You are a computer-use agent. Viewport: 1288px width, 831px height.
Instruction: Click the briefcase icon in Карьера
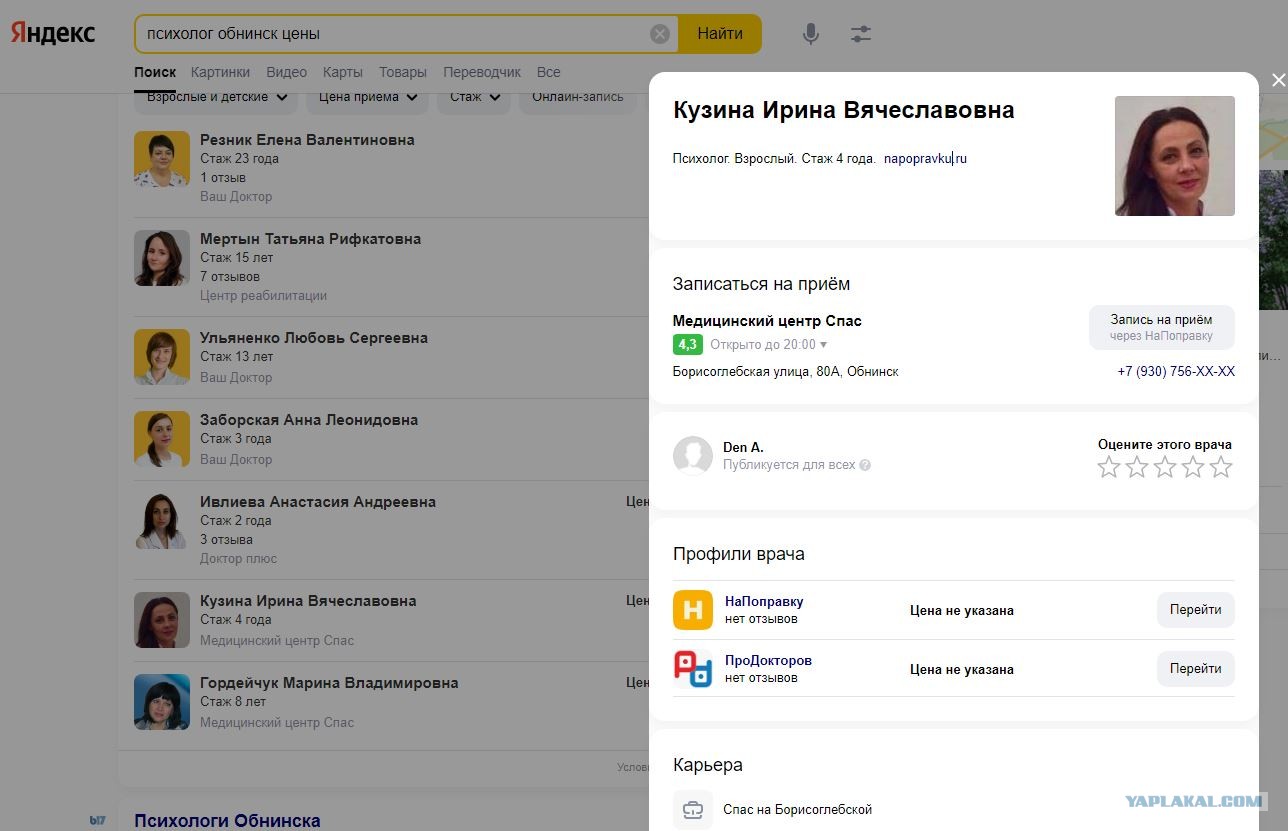coord(693,810)
